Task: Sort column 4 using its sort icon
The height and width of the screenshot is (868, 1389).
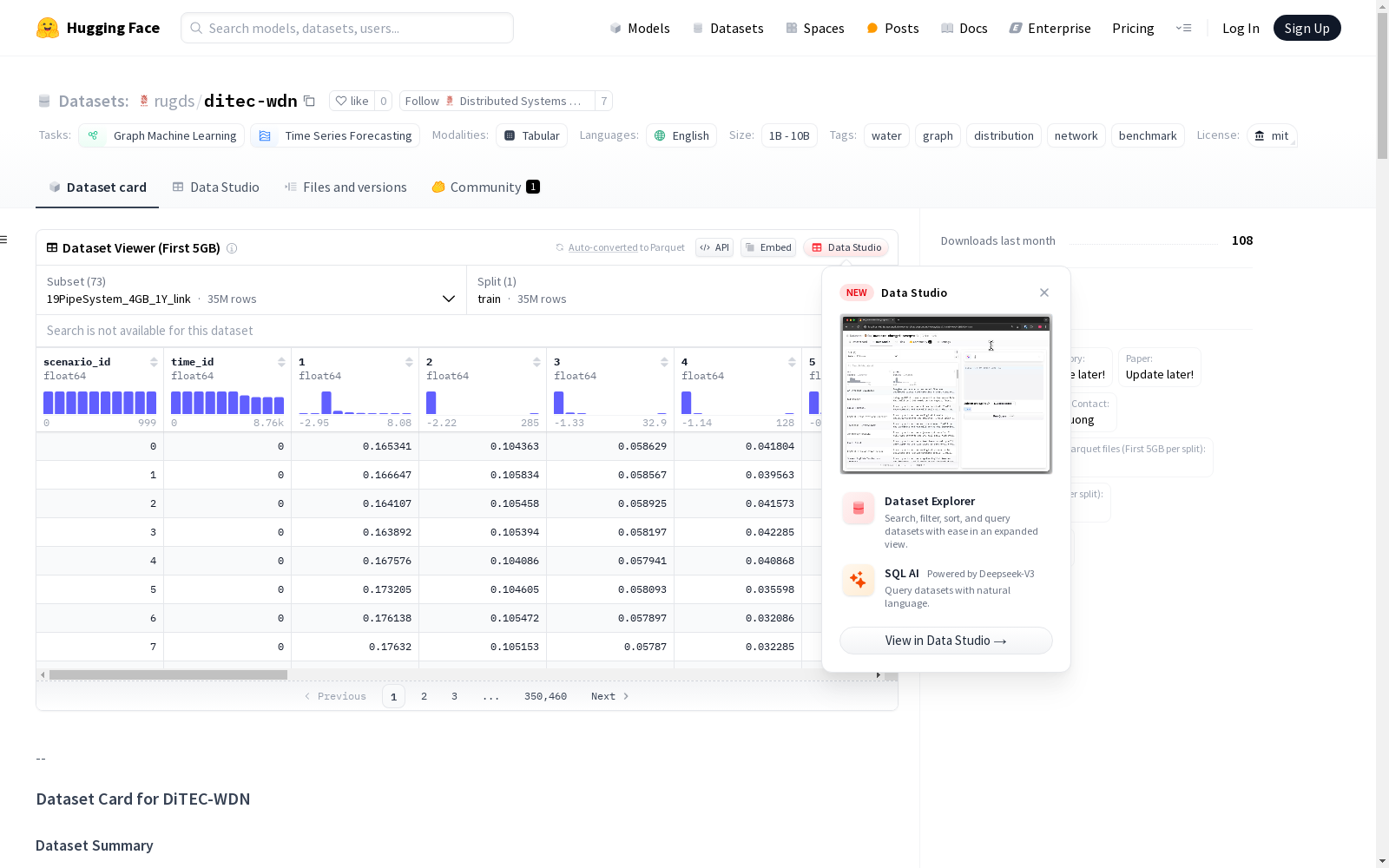Action: (792, 362)
